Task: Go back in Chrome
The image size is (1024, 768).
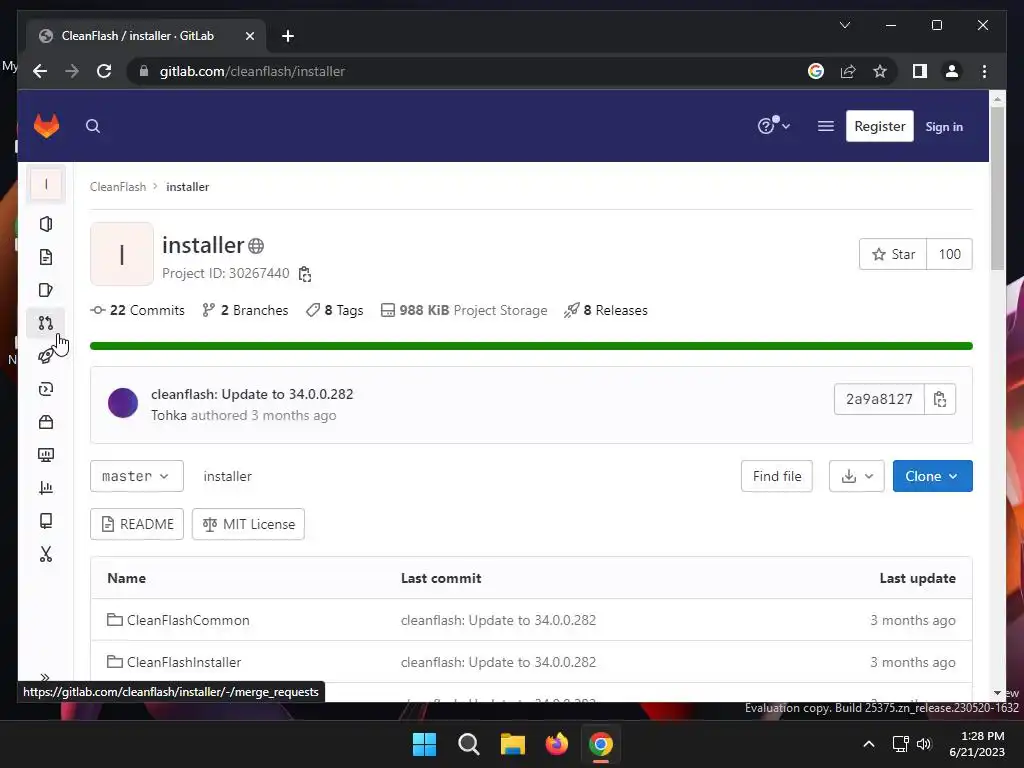Action: click(40, 71)
